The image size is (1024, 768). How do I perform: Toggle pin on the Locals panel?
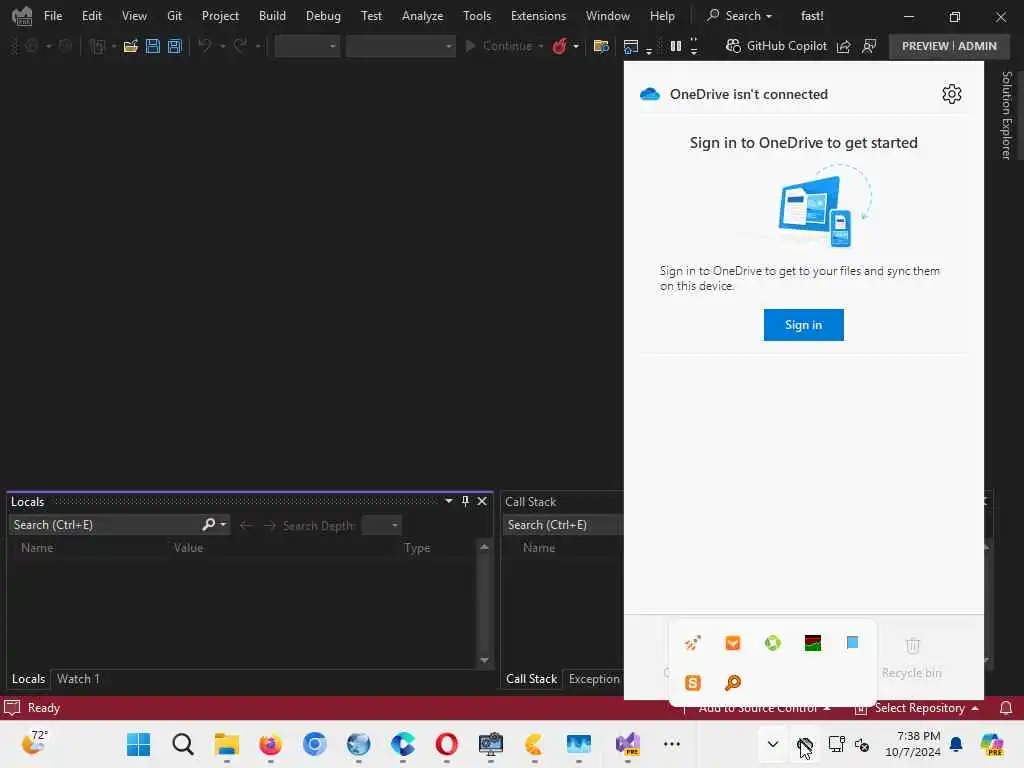click(465, 501)
